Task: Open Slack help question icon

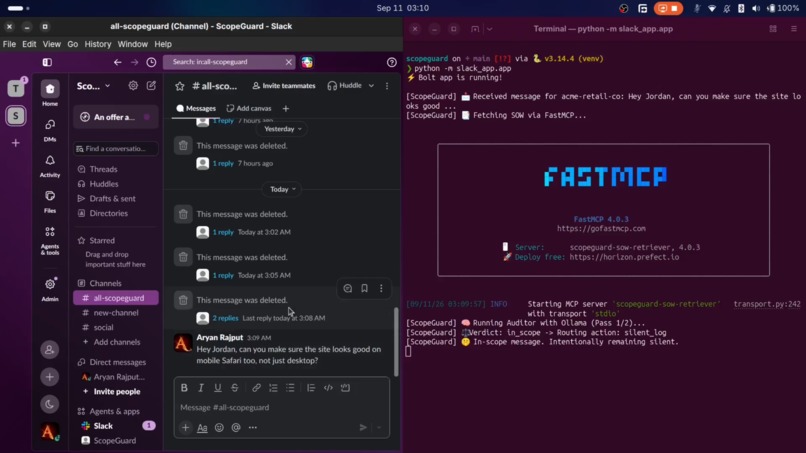Action: click(392, 62)
